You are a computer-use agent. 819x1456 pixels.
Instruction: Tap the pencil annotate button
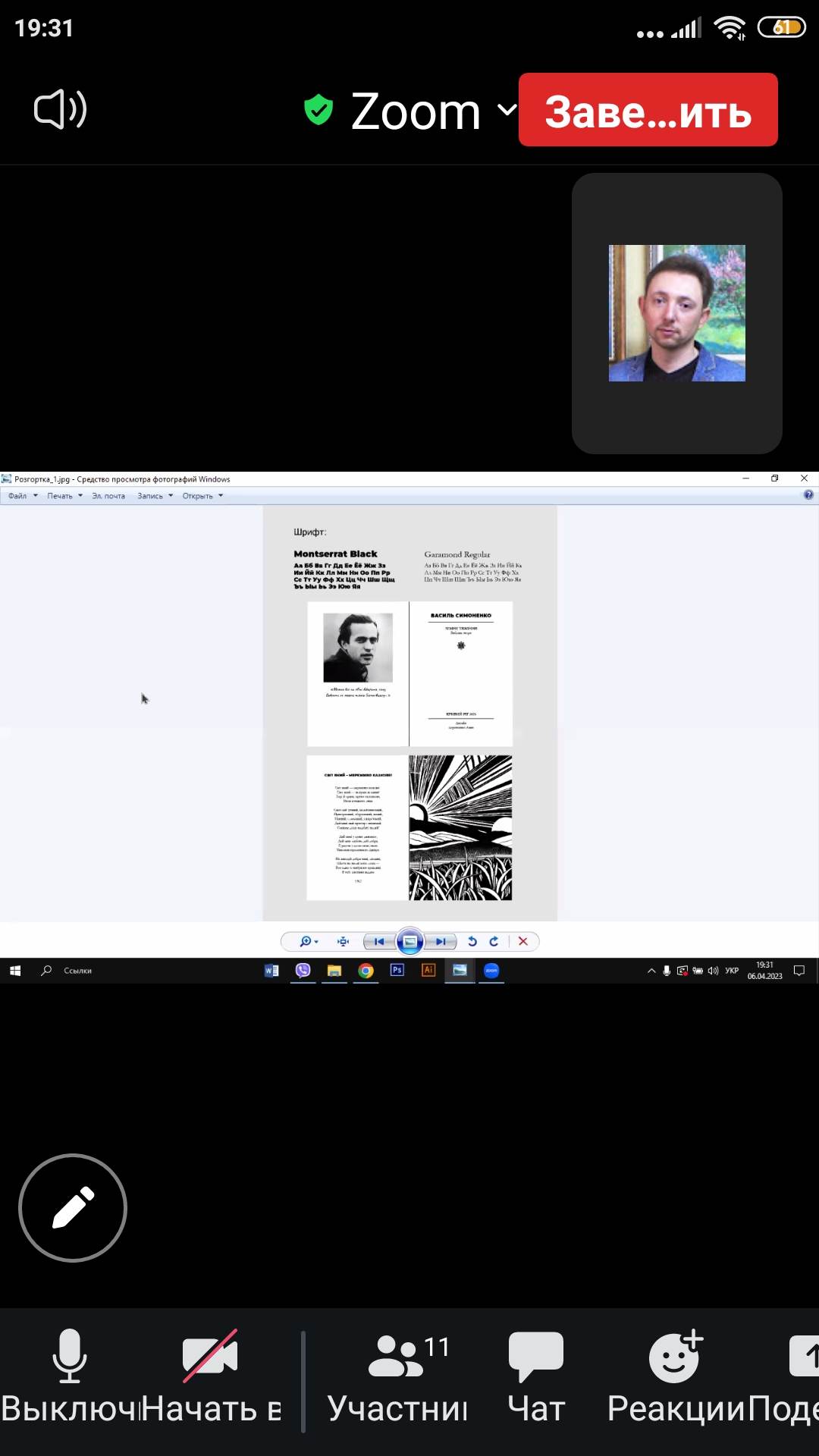tap(73, 1208)
